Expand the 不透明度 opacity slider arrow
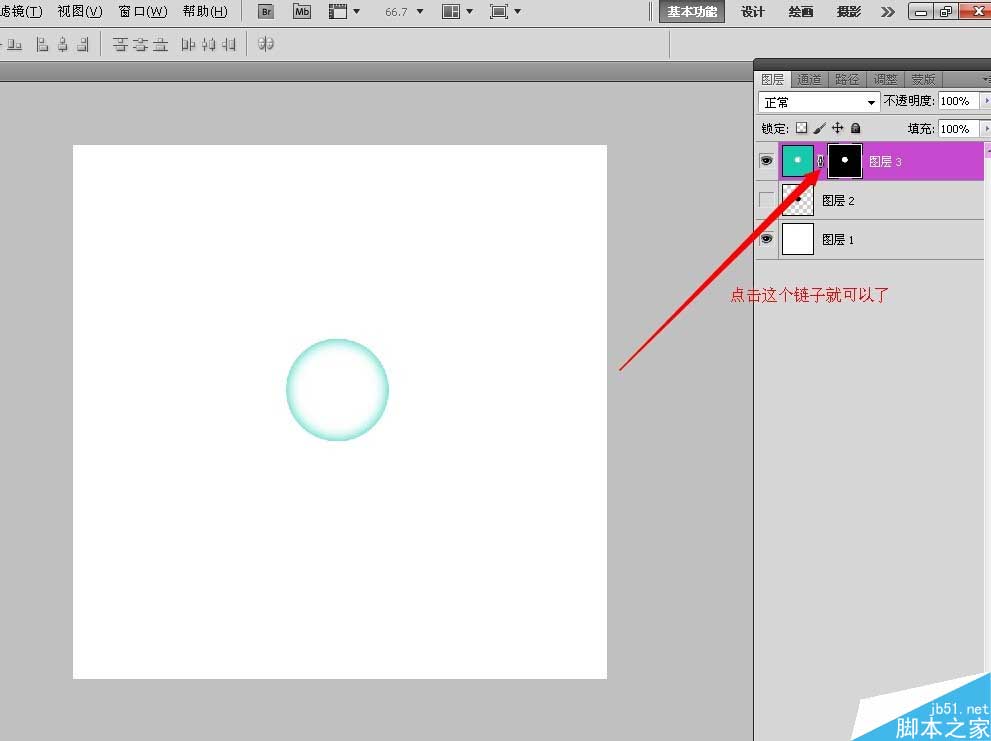Screen dimensions: 991x741 [985, 101]
